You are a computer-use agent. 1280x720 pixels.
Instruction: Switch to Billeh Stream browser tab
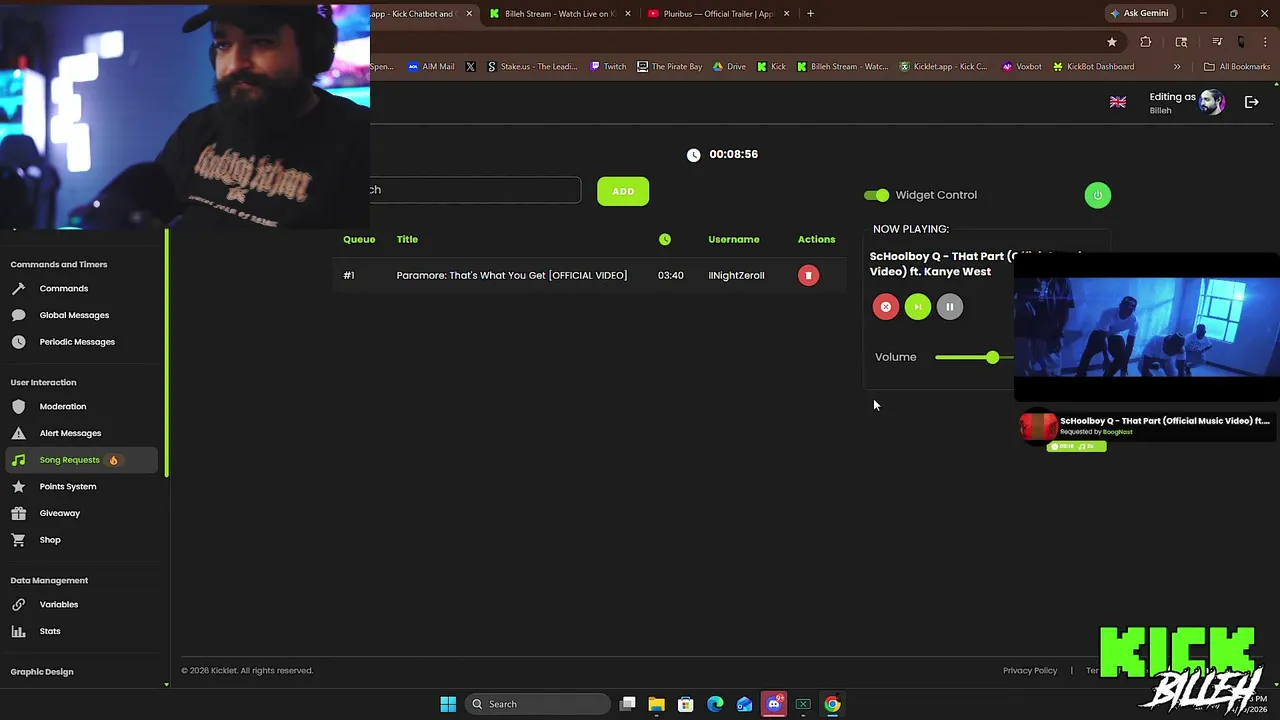click(560, 14)
